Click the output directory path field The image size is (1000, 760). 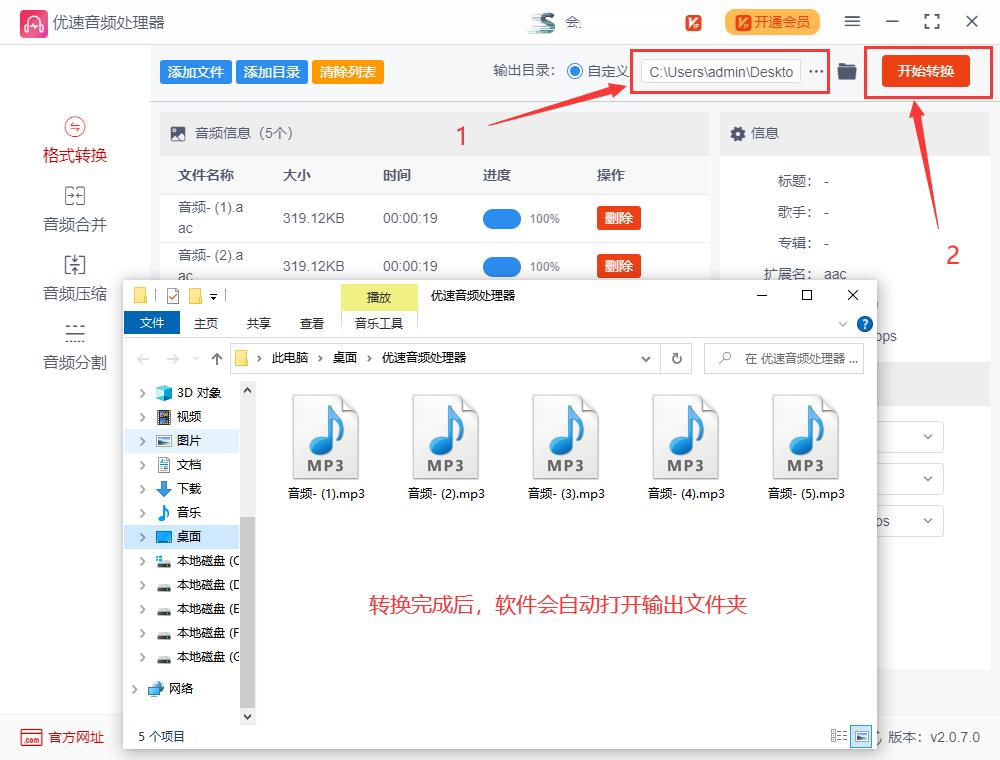721,71
